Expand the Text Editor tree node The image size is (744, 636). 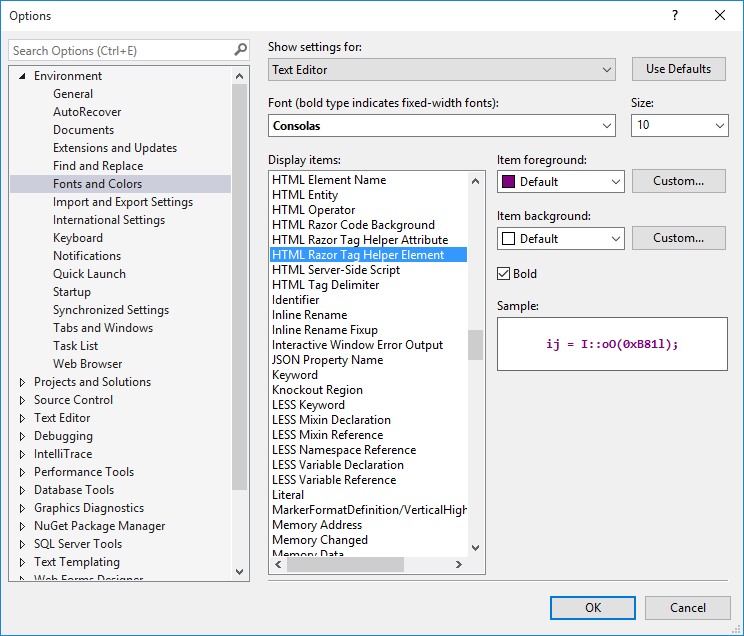(x=22, y=418)
